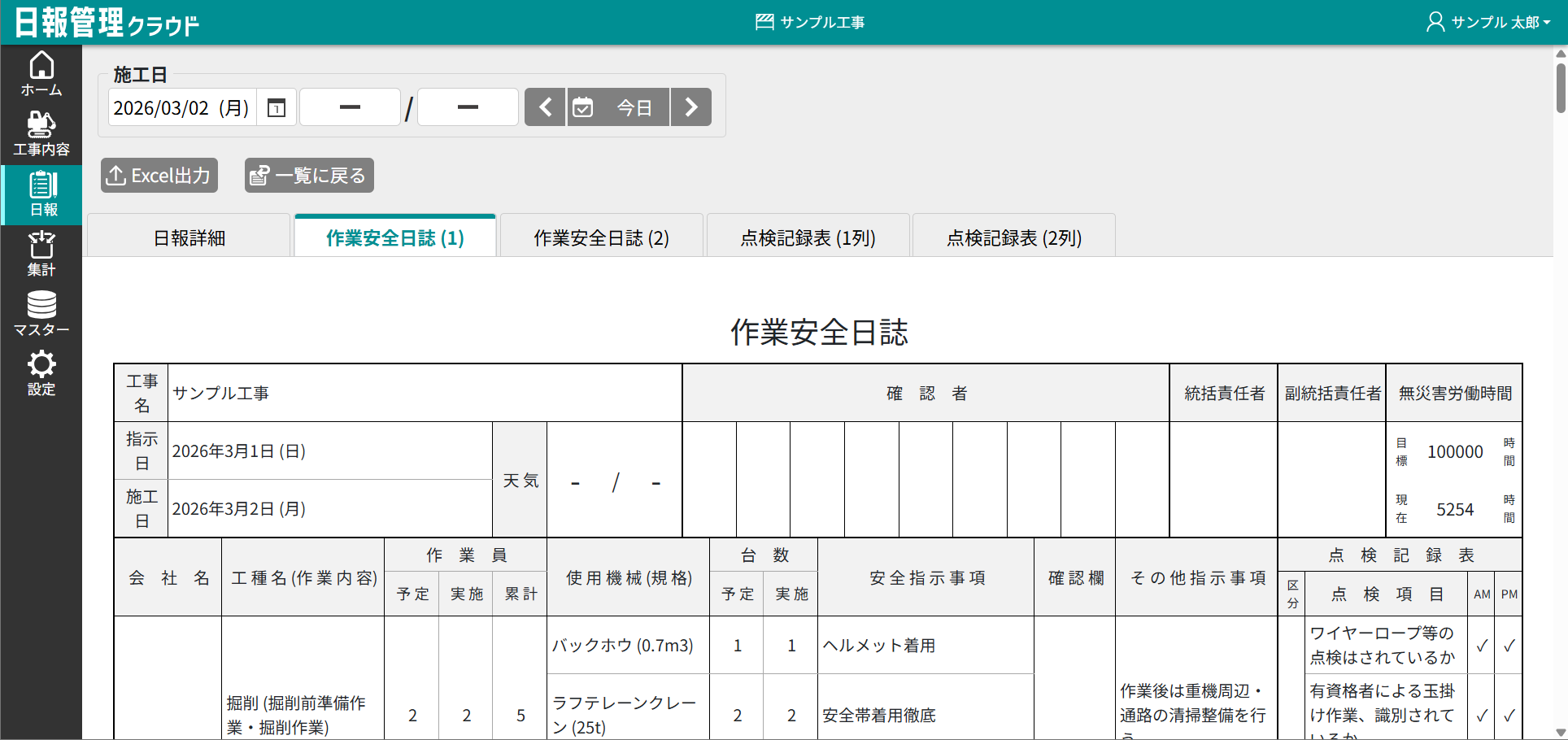Screen dimensions: 1568x740
Task: Select the 日報 sidebar icon
Action: 42,194
